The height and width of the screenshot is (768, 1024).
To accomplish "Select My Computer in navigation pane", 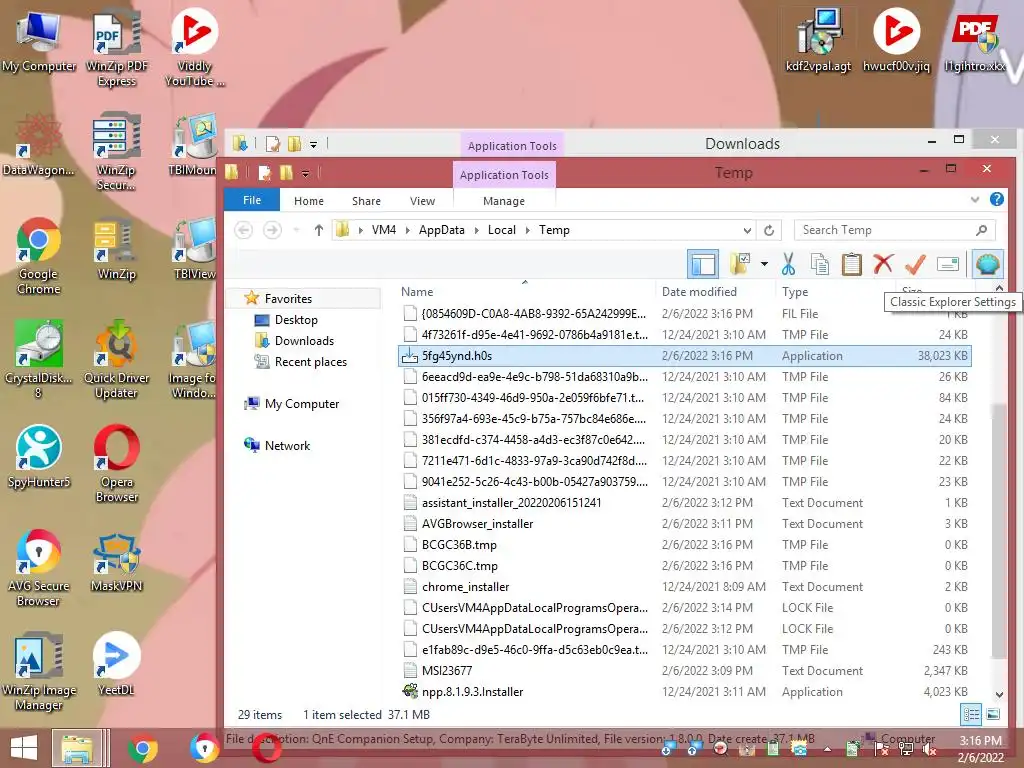I will tap(302, 404).
